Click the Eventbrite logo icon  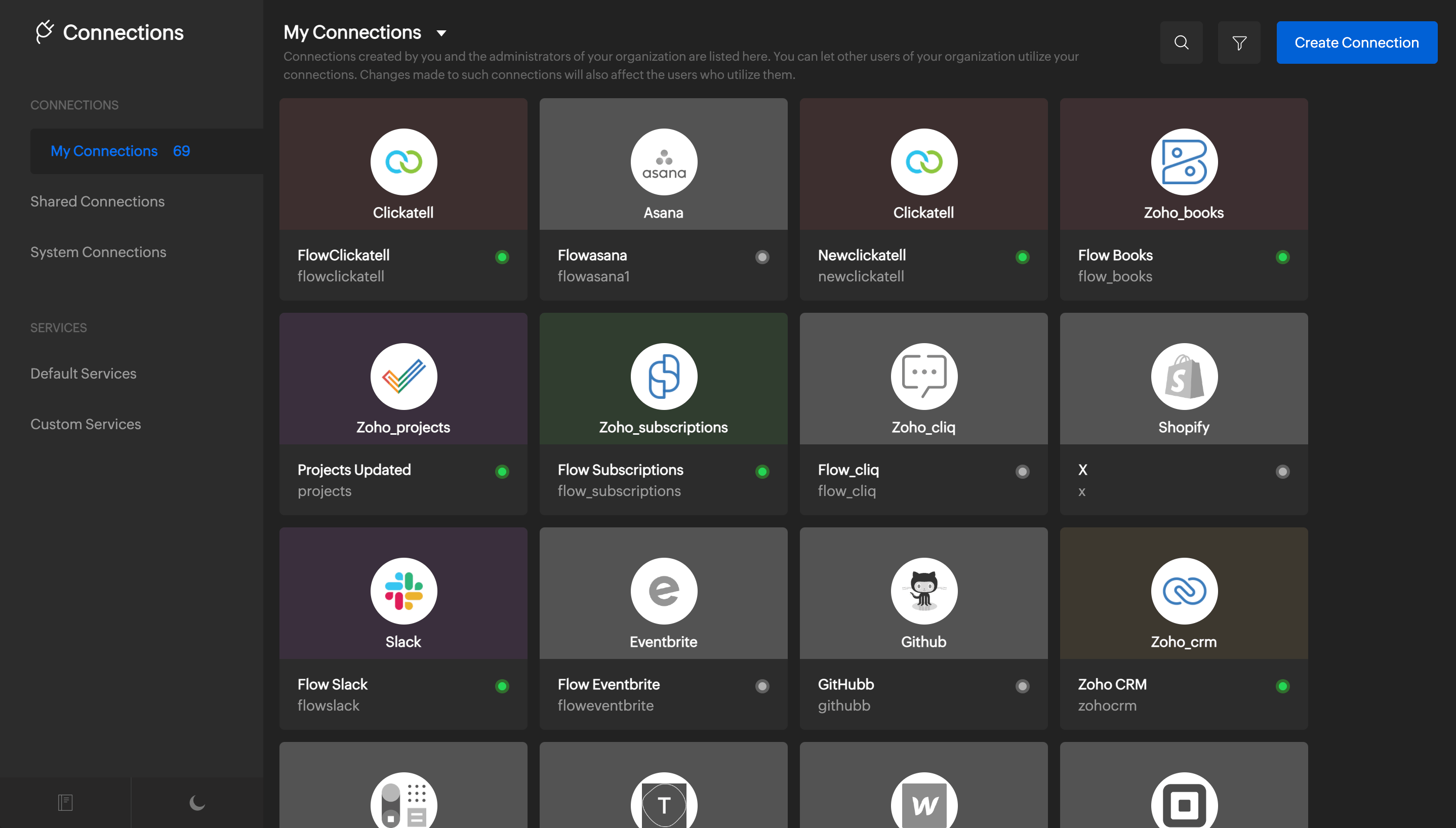pyautogui.click(x=664, y=591)
